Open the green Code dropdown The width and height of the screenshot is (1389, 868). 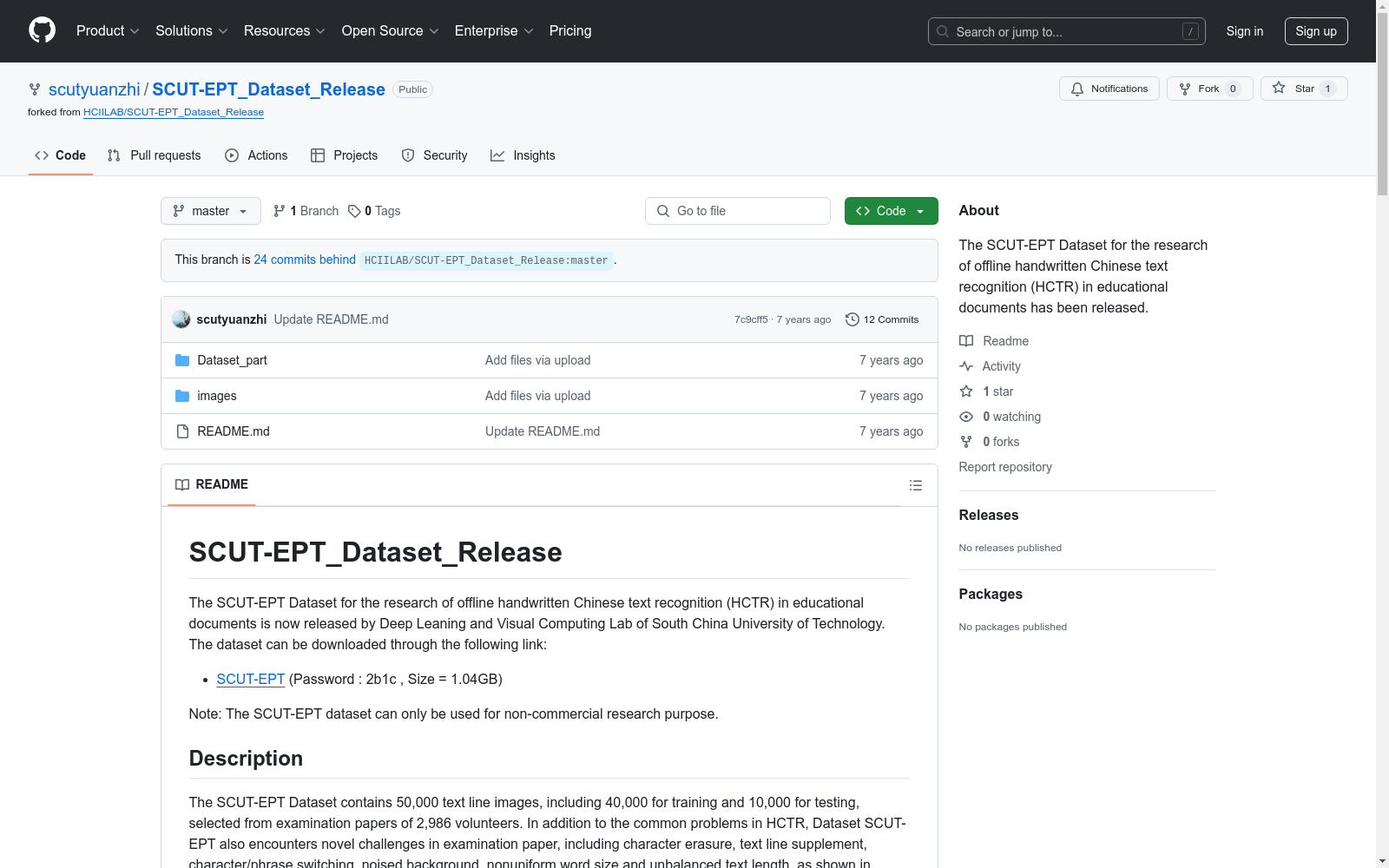pyautogui.click(x=891, y=211)
